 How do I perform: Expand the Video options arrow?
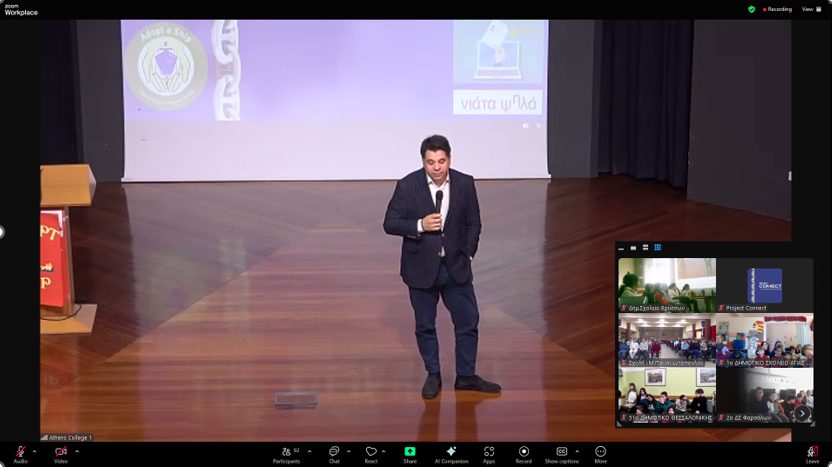point(77,451)
